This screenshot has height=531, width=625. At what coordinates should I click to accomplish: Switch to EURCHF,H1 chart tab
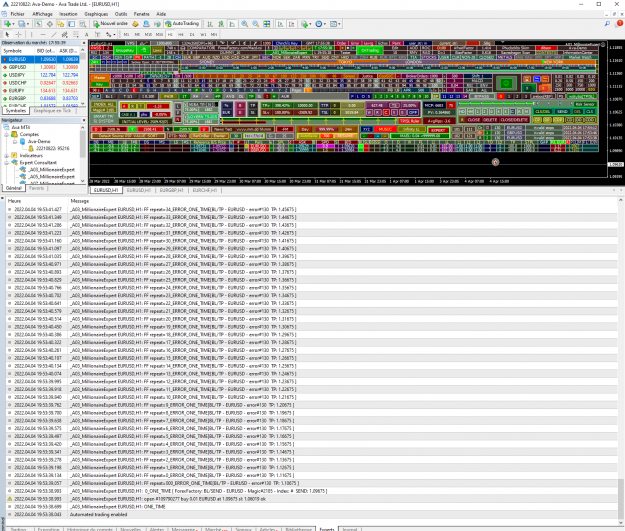click(x=205, y=191)
